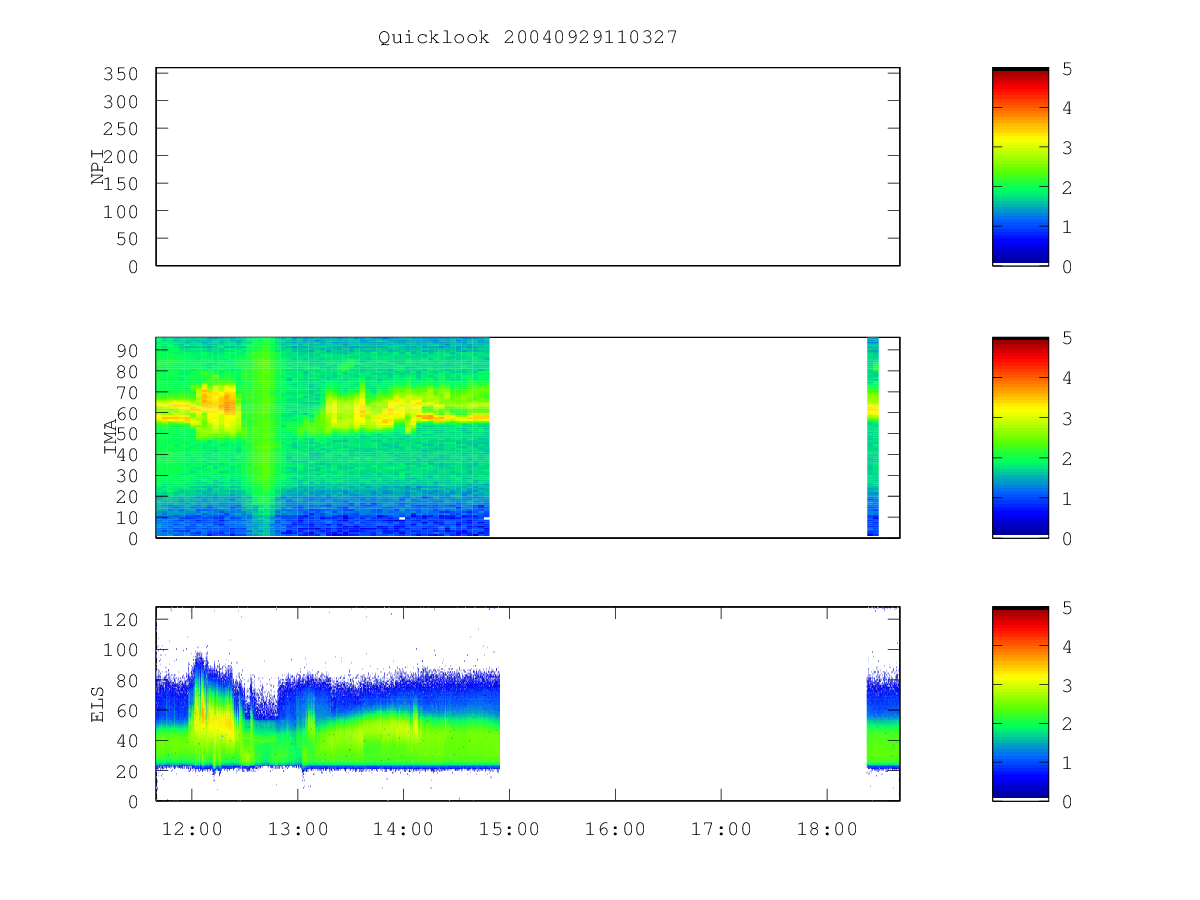
Task: Click the 3 label on ELS color bar
Action: (x=1068, y=686)
